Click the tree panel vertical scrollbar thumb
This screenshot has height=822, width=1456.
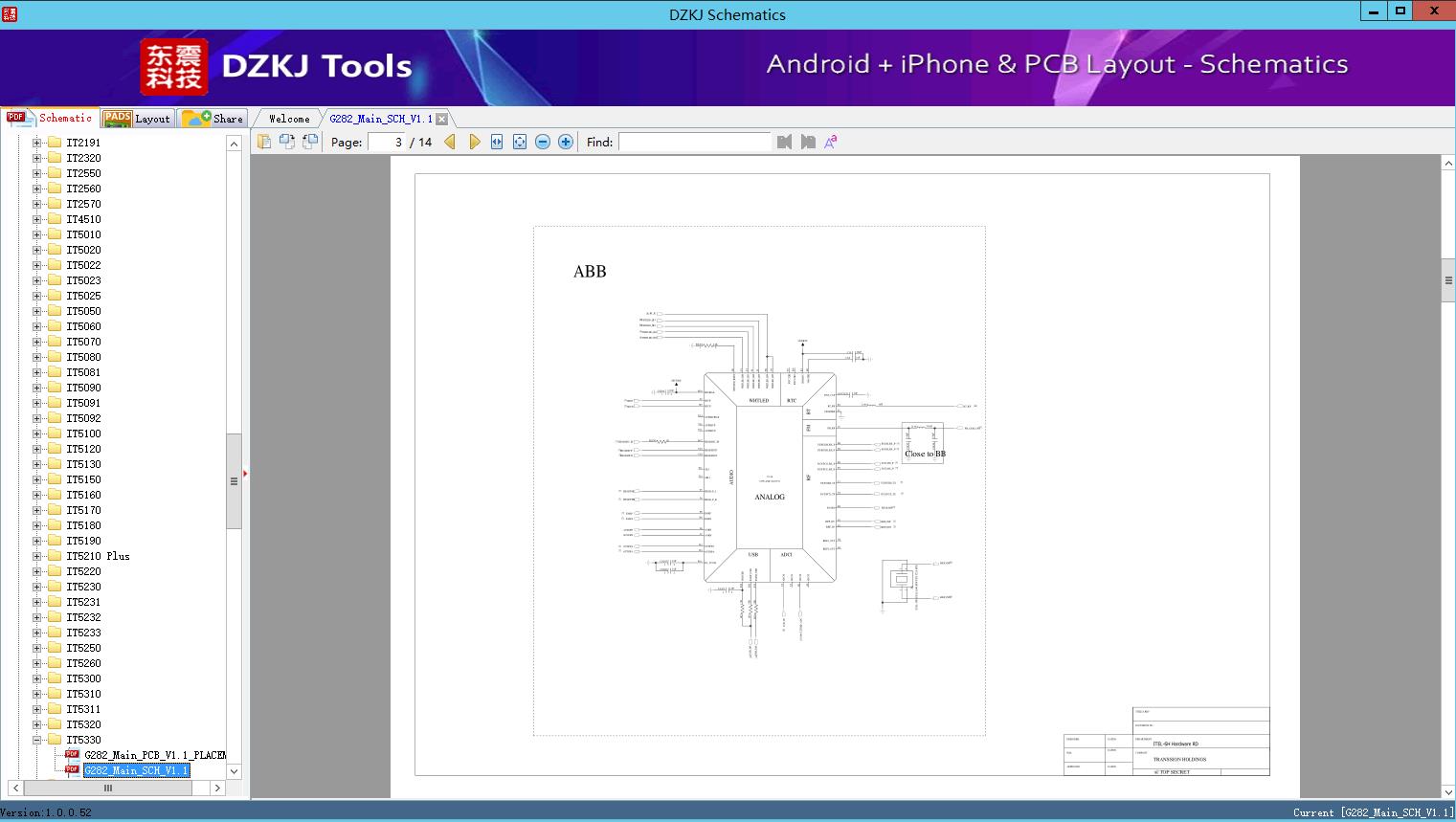coord(234,480)
